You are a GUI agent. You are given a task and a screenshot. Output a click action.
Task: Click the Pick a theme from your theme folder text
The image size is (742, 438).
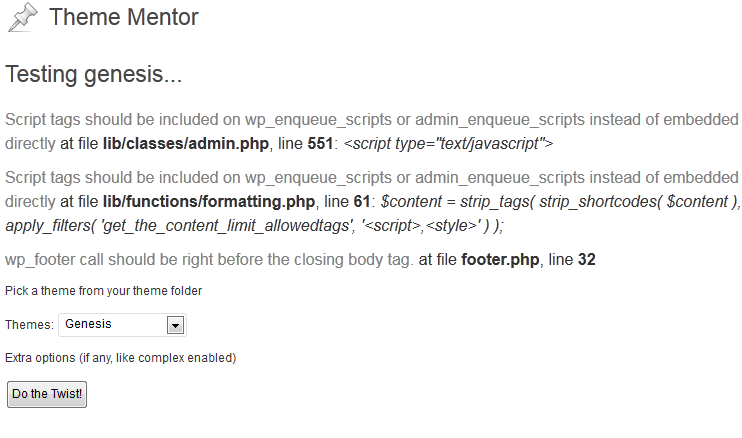[x=104, y=291]
